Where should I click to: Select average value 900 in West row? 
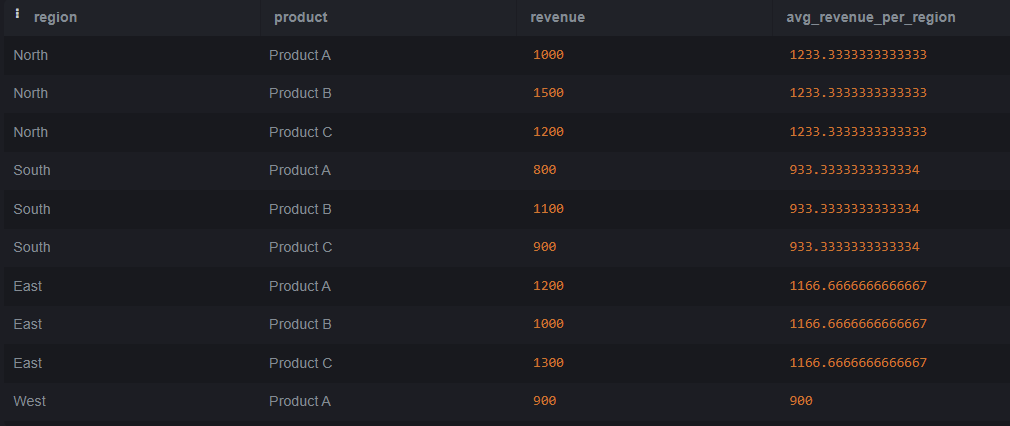(801, 401)
